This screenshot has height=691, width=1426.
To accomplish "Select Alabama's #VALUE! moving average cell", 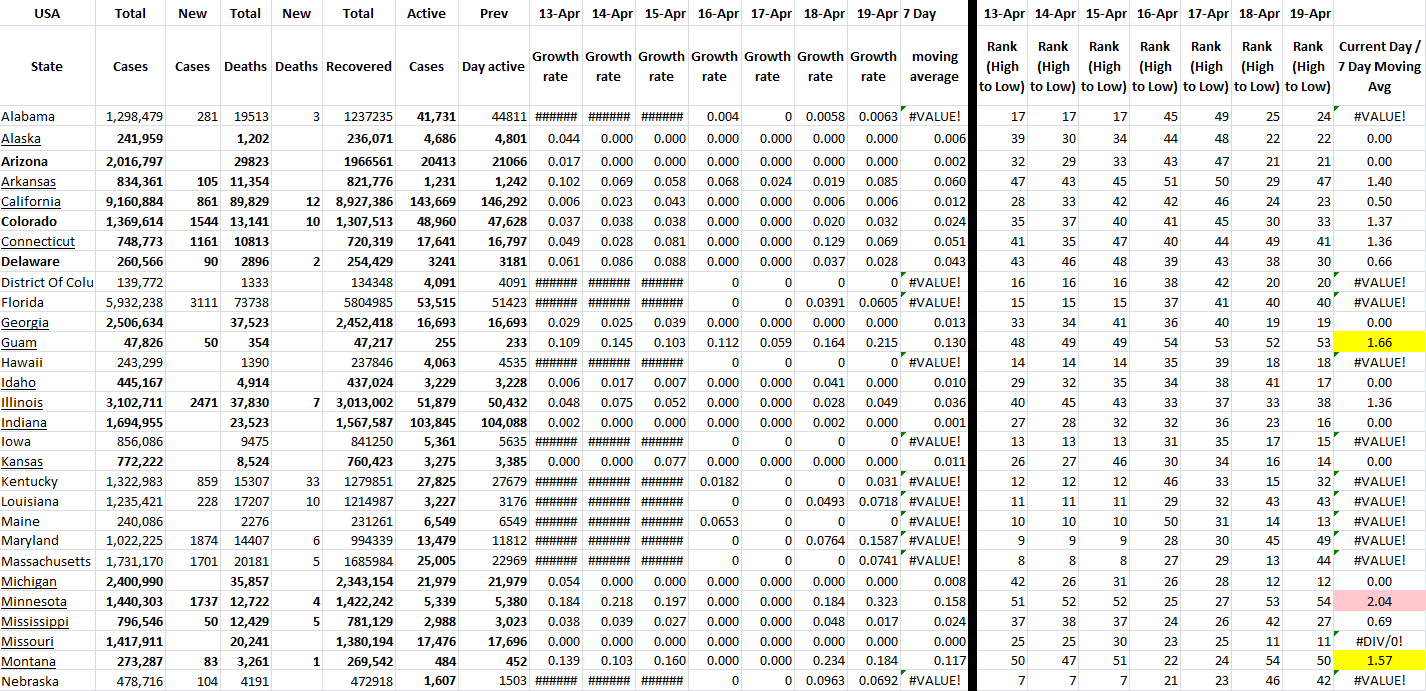I will [934, 116].
